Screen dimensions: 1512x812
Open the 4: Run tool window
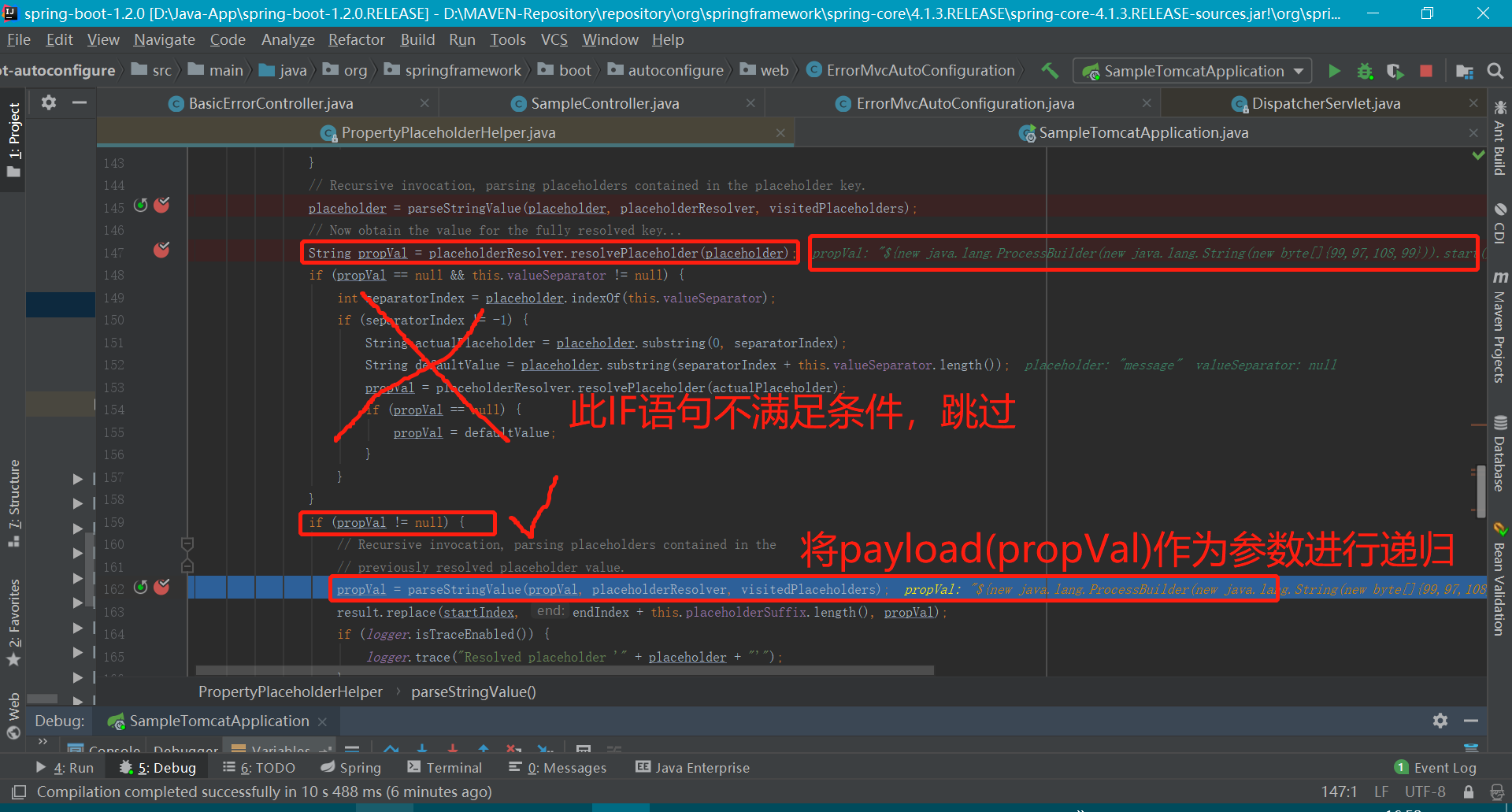(65, 768)
